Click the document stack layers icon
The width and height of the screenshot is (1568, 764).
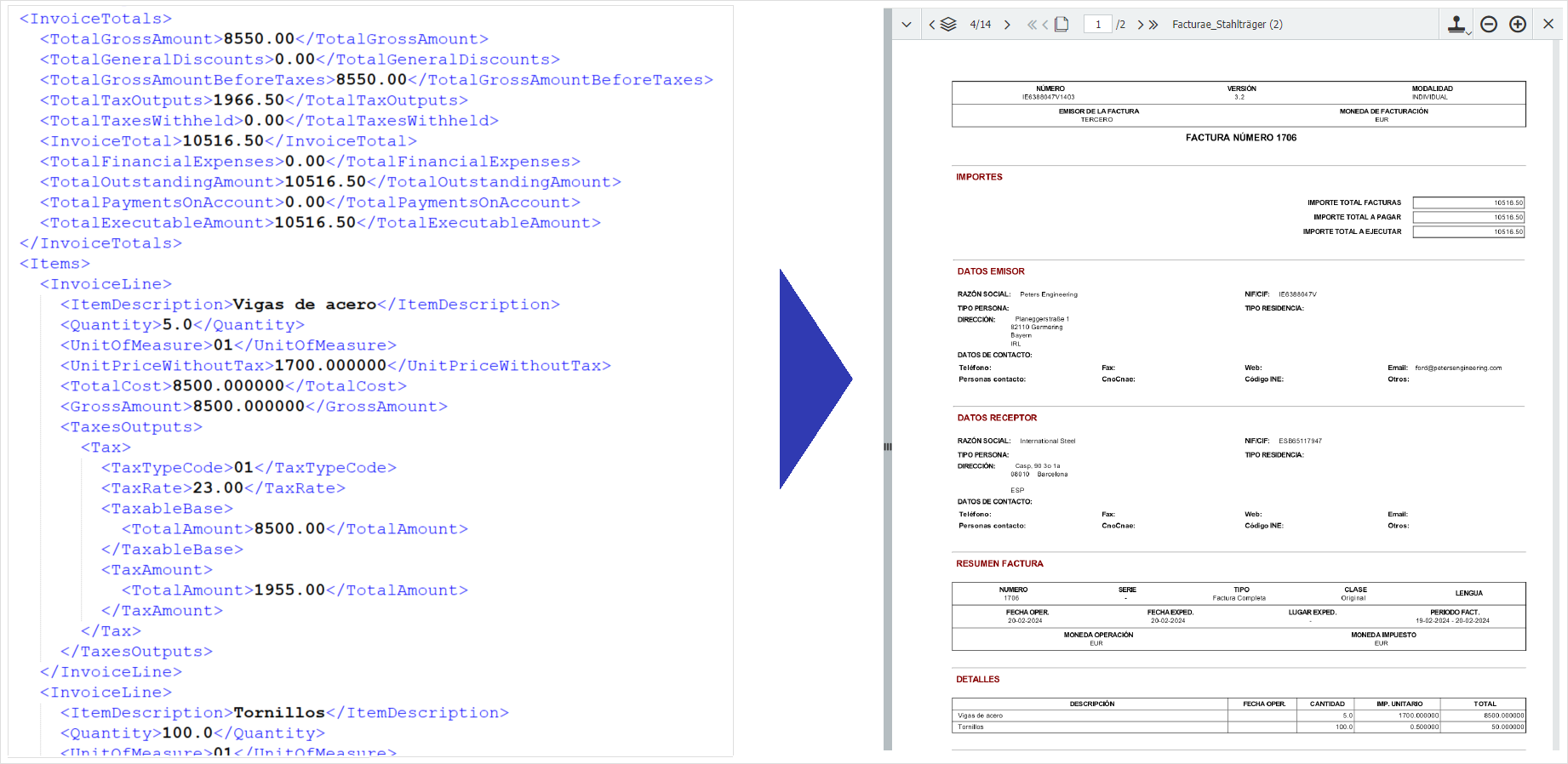pos(948,25)
